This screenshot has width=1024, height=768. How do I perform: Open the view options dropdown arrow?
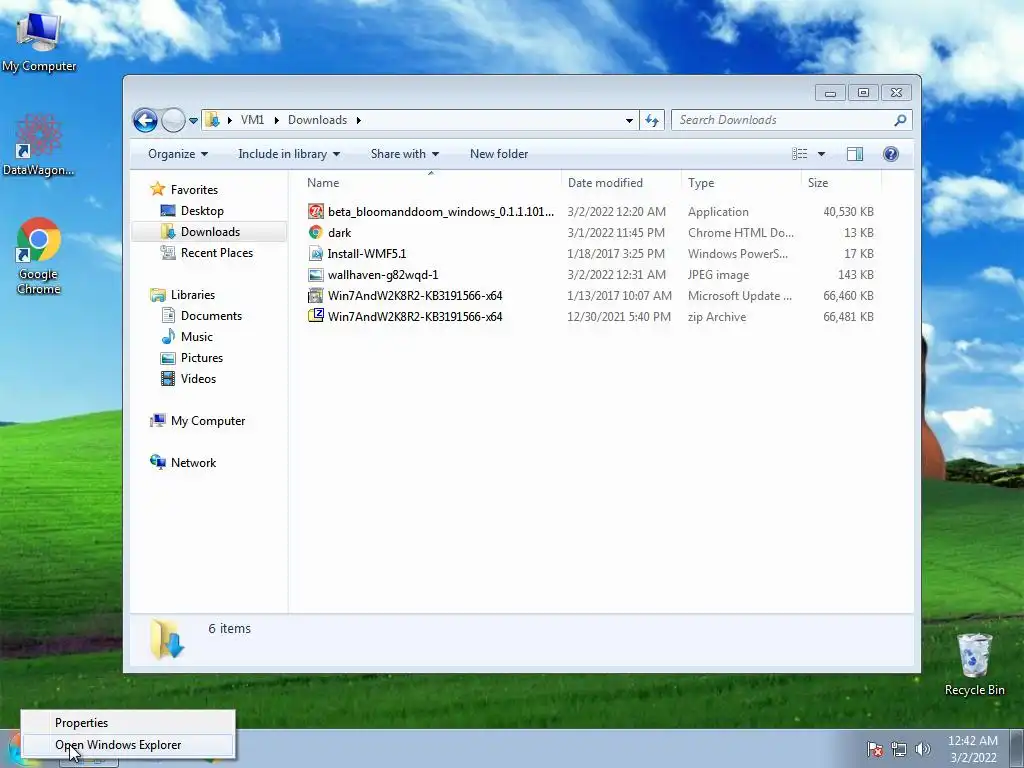[822, 154]
